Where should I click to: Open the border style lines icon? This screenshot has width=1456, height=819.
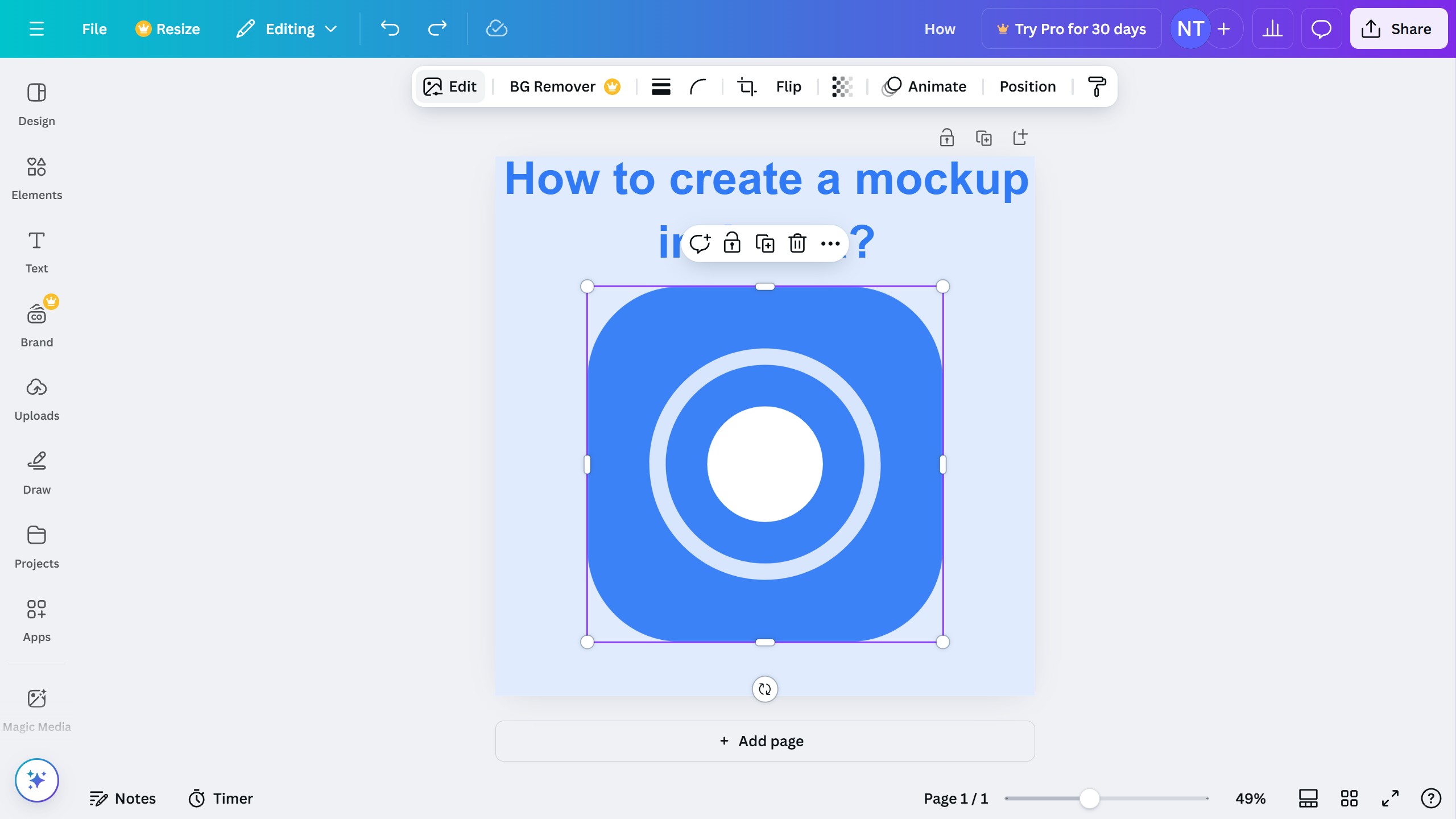[661, 86]
